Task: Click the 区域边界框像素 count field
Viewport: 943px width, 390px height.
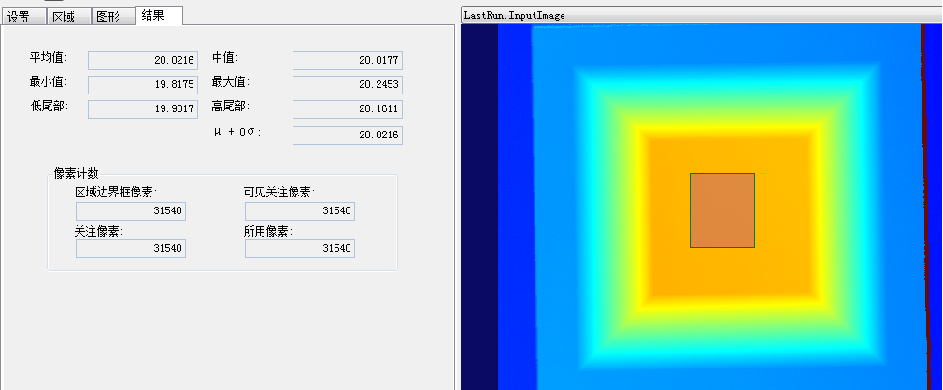Action: click(131, 211)
